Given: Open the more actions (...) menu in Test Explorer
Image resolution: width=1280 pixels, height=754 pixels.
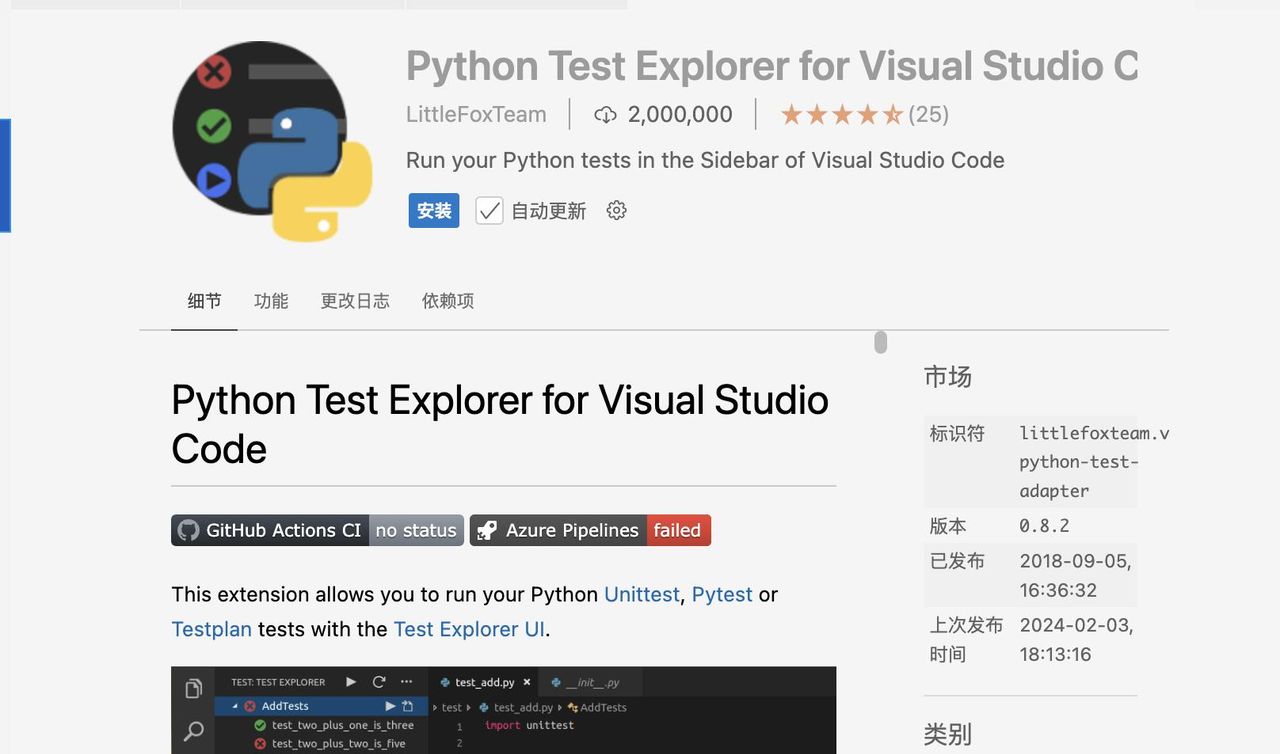Looking at the screenshot, I should coord(408,681).
